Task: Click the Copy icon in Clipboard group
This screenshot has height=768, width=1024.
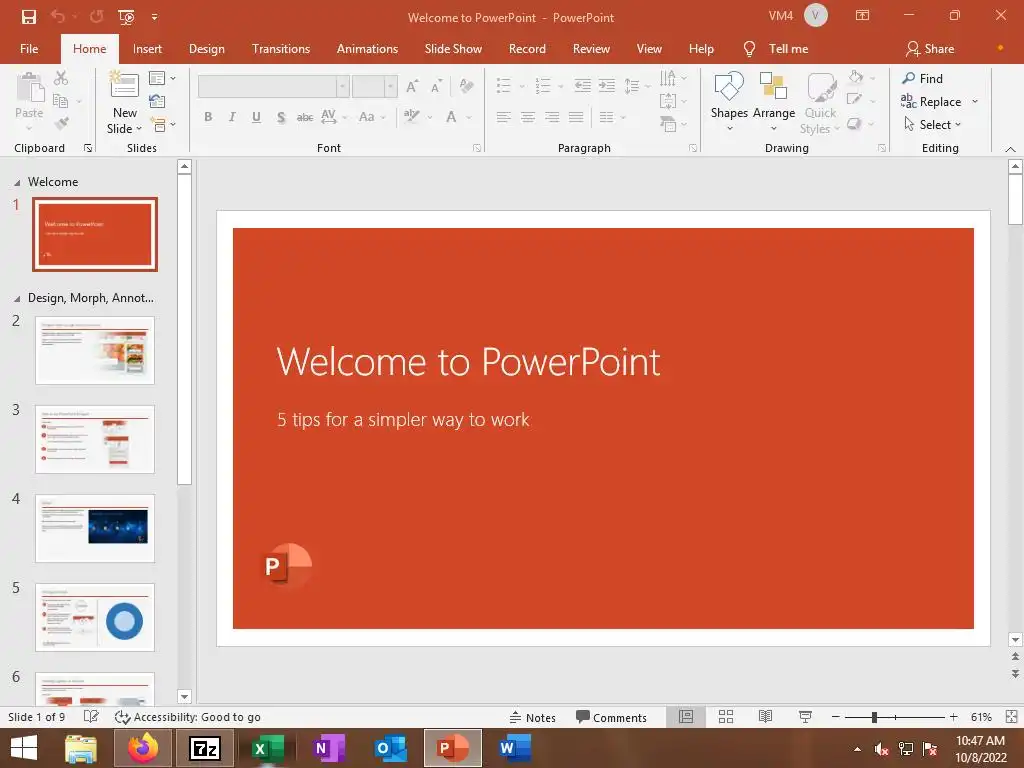Action: point(61,101)
